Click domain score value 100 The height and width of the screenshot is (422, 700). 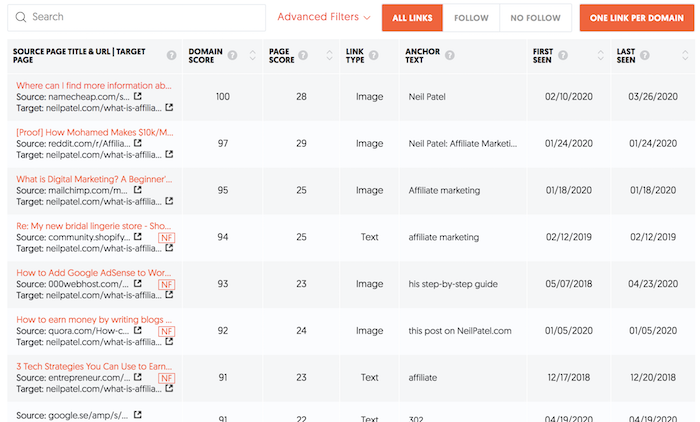coord(223,97)
